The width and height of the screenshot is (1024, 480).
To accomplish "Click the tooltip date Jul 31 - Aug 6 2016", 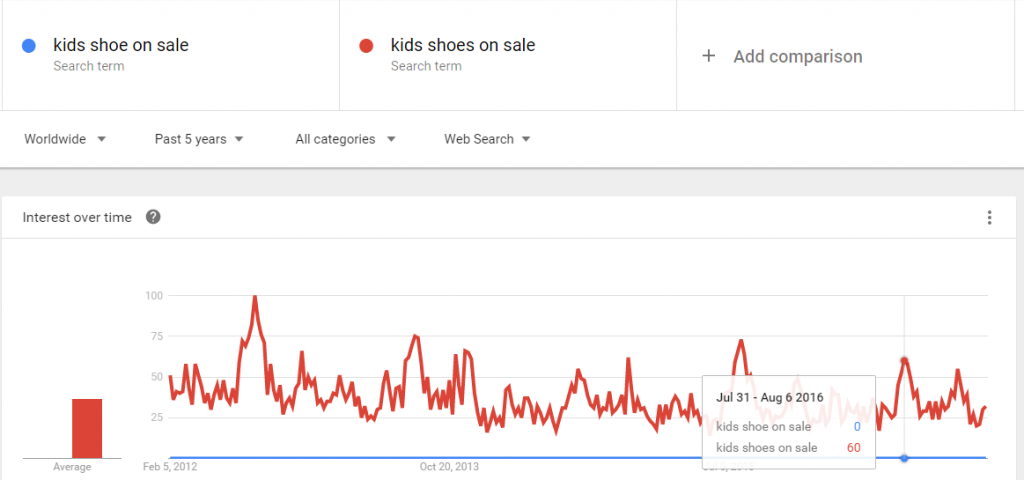I will tap(769, 397).
